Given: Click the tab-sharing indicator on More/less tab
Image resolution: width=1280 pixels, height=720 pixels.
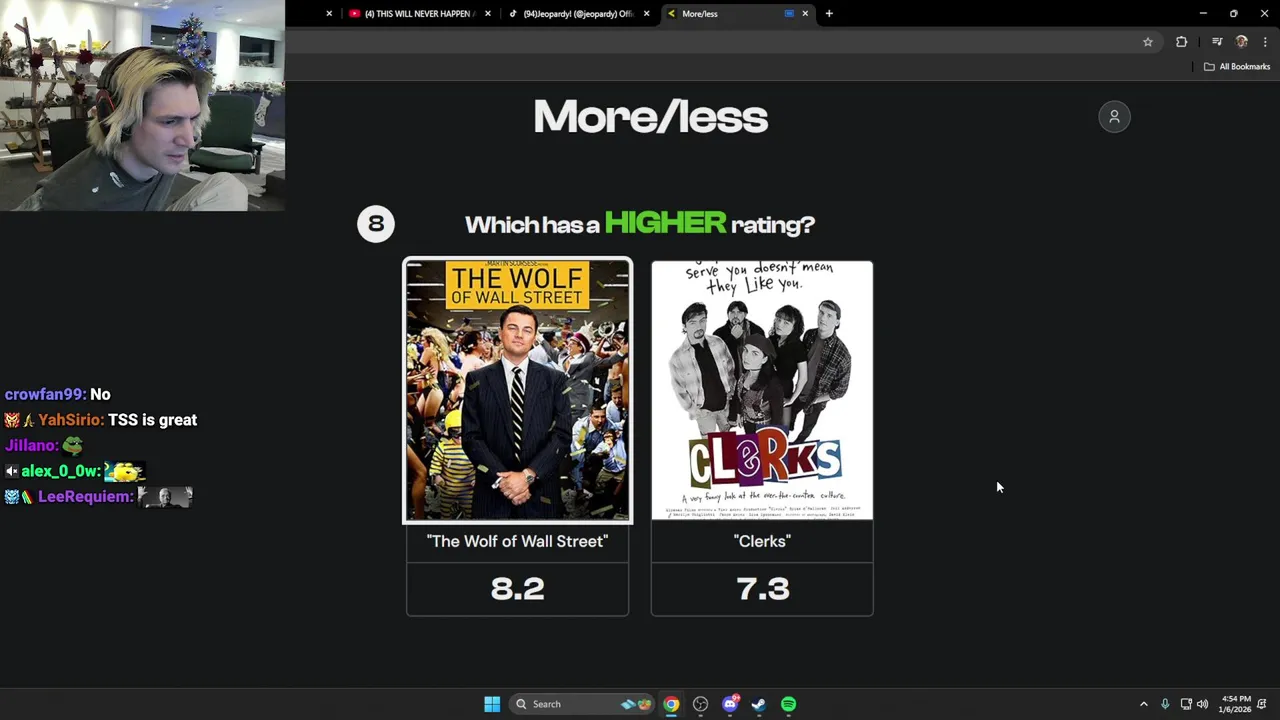Looking at the screenshot, I should (789, 14).
